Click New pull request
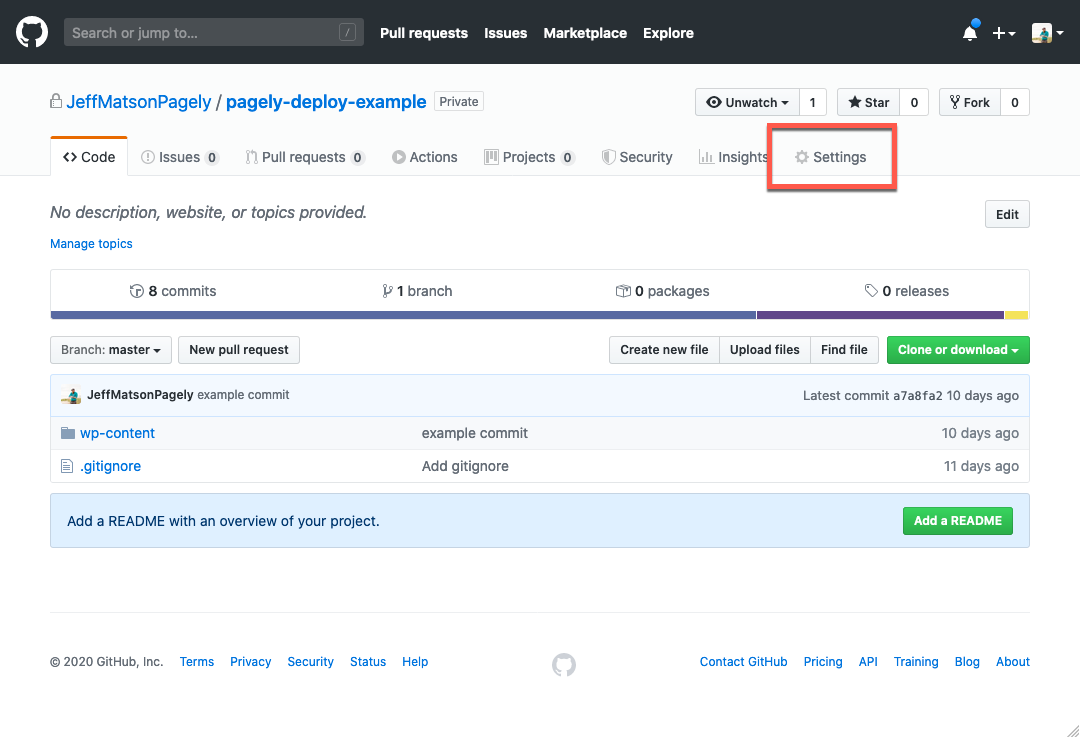The width and height of the screenshot is (1080, 738). (239, 350)
